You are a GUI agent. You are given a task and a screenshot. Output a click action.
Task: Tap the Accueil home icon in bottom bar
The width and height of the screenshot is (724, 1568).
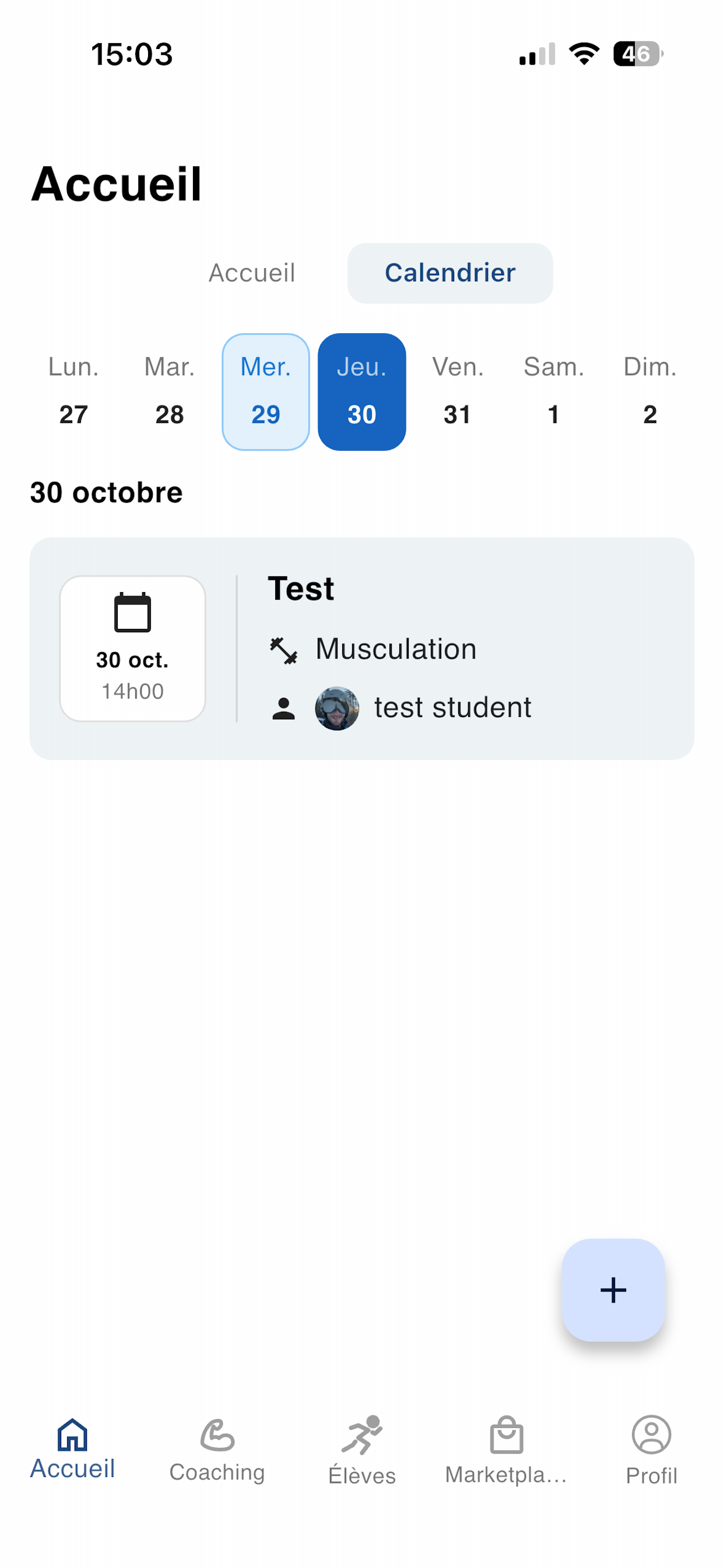(x=72, y=1434)
